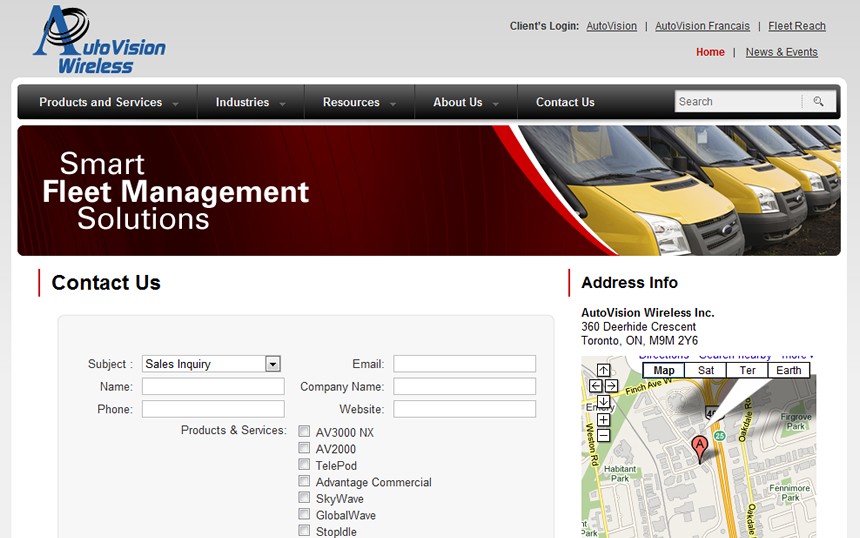Expand the Industries menu arrow

(282, 104)
